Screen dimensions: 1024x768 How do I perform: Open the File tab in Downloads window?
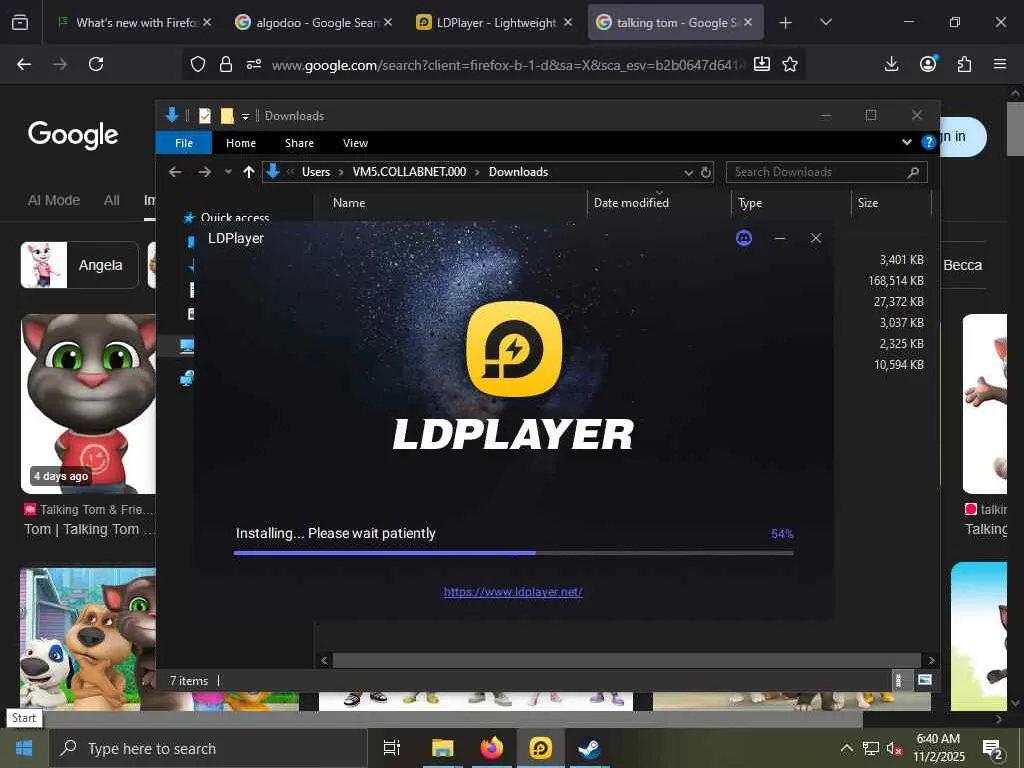click(184, 143)
